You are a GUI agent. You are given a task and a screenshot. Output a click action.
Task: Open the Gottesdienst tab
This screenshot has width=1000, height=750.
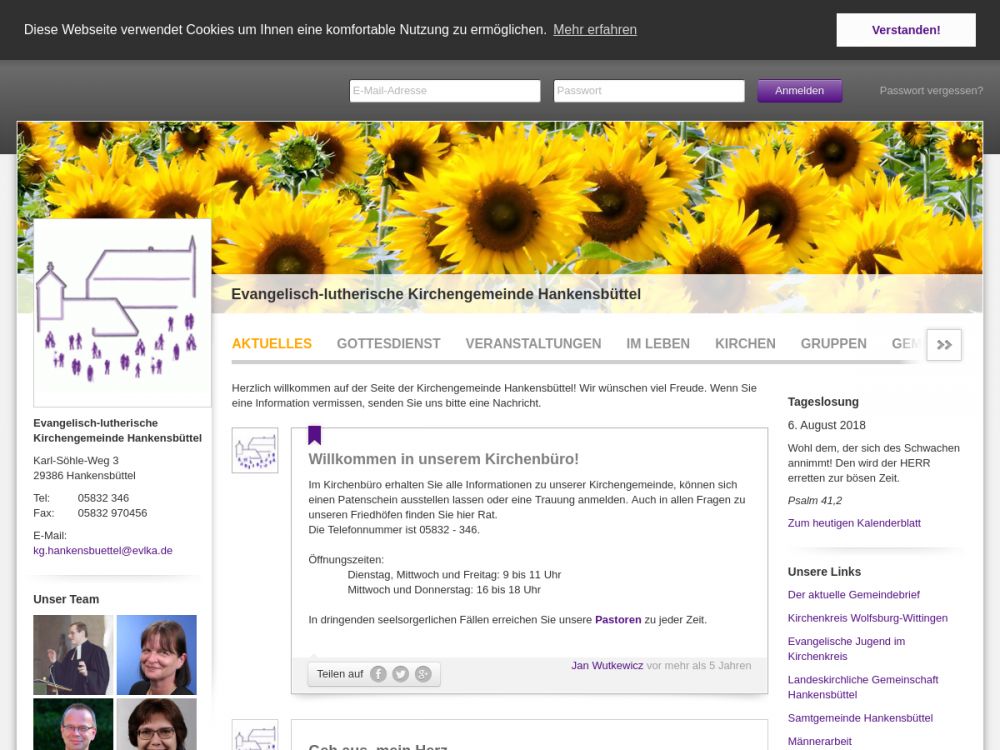coord(388,343)
